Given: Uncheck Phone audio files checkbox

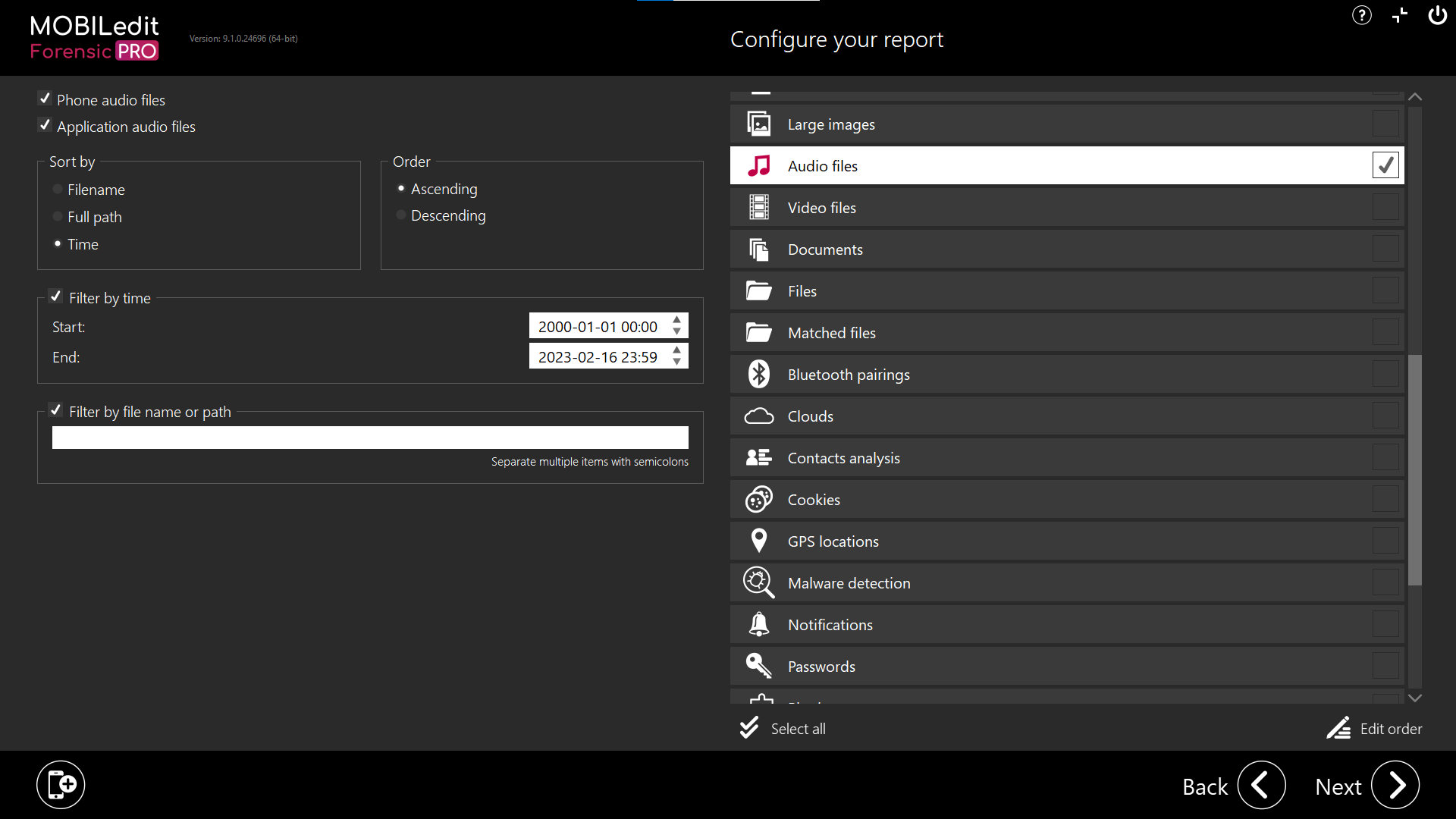Looking at the screenshot, I should tap(45, 99).
